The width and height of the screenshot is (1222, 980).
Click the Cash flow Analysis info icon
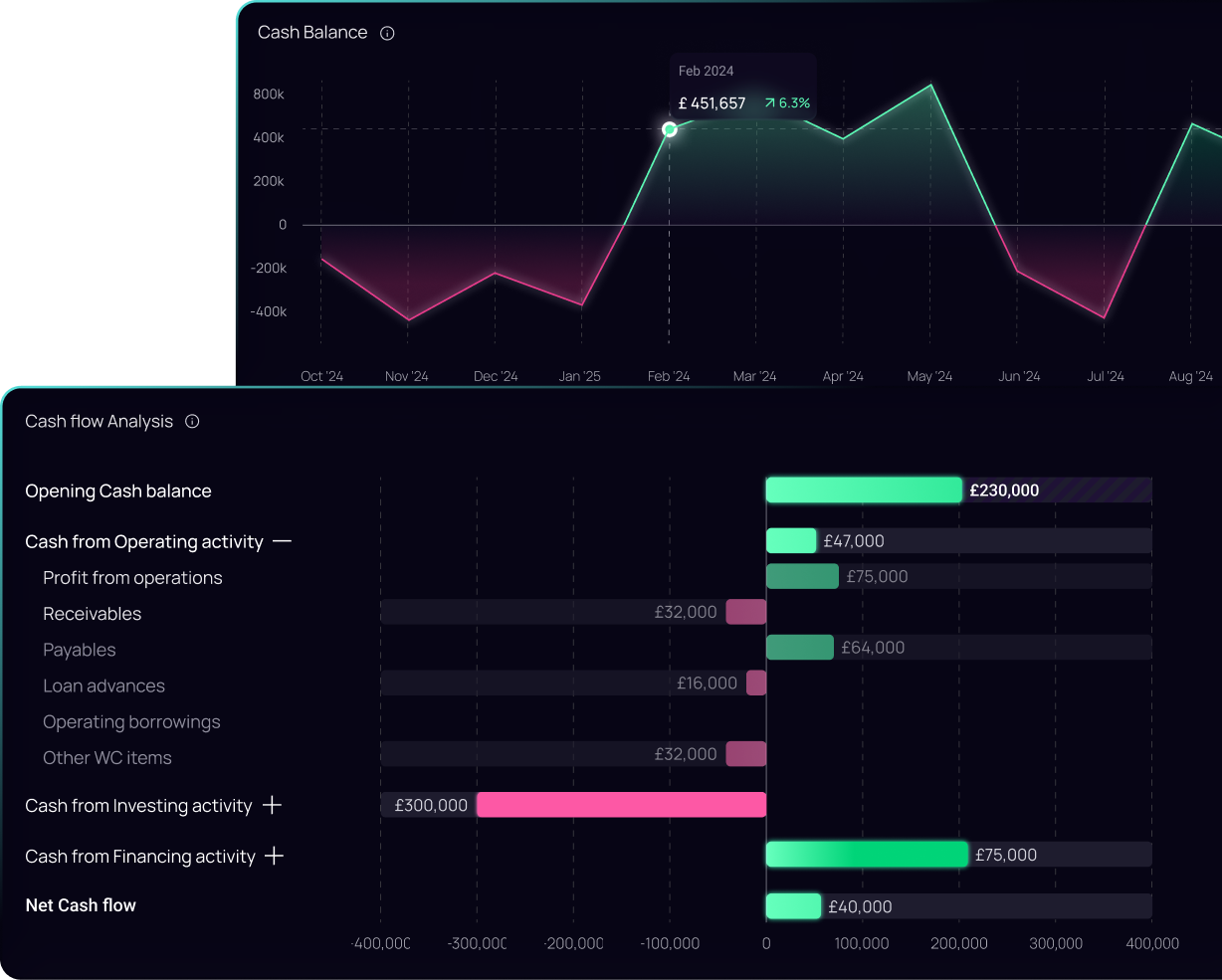192,421
